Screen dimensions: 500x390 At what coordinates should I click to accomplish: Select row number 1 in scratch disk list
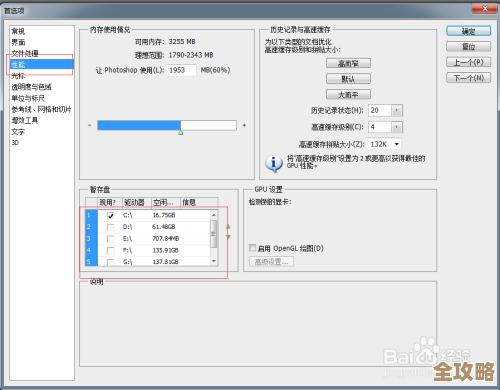click(91, 215)
